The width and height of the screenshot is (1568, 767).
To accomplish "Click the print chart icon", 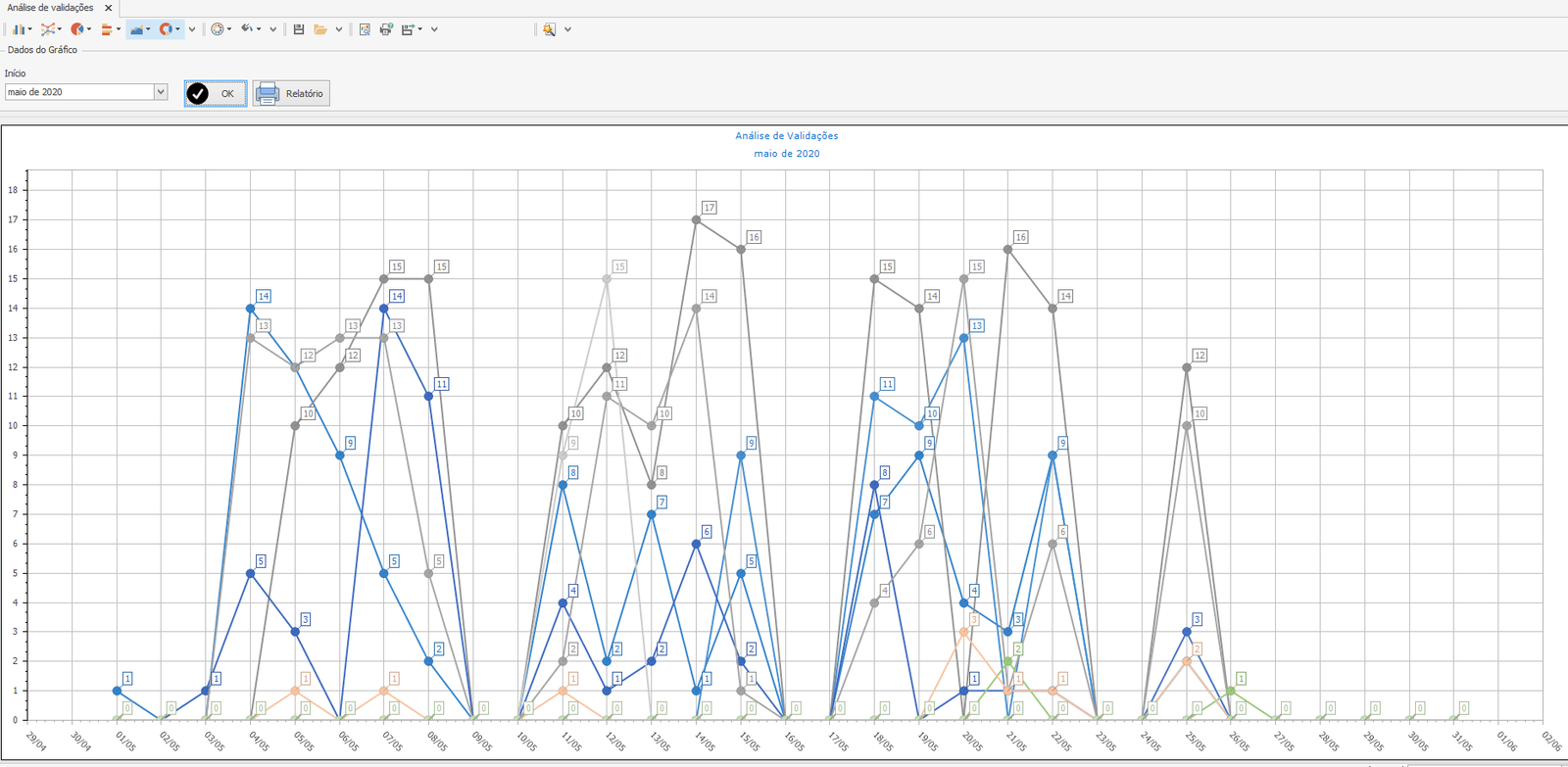I will pos(386,29).
